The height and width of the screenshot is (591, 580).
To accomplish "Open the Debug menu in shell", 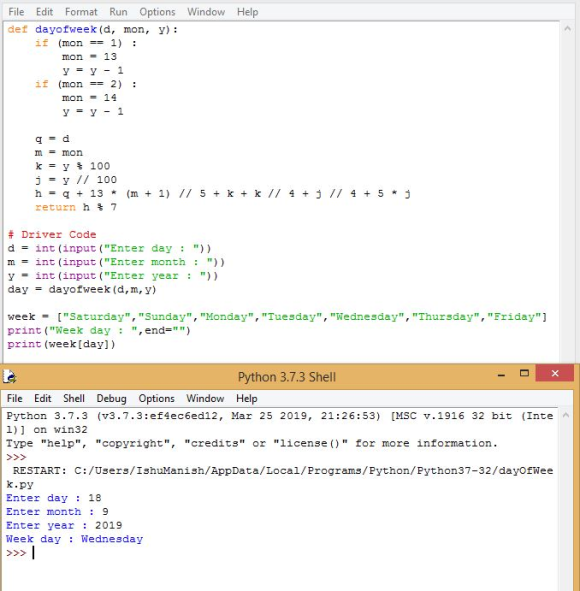I will (111, 398).
